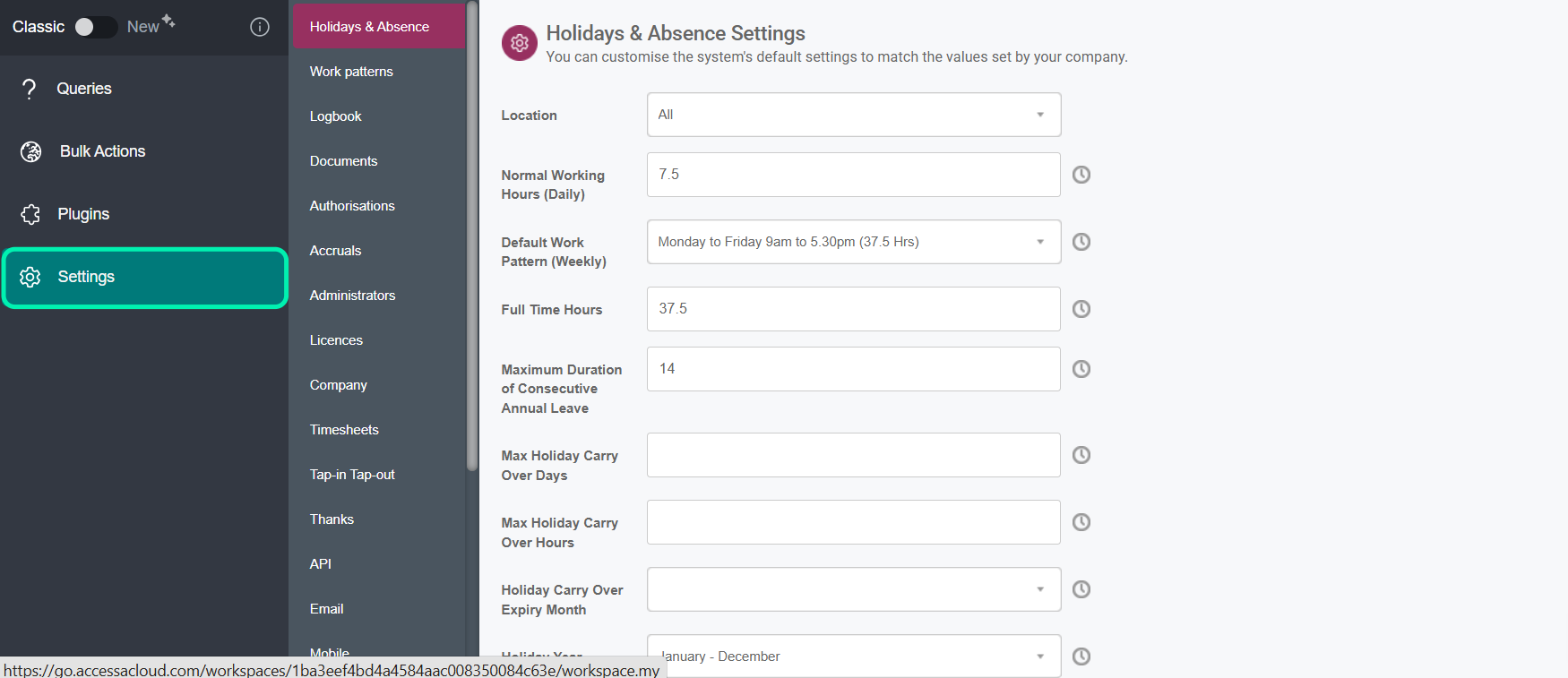Viewport: 1568px width, 678px height.
Task: Click history clock icon next to Normal Working Hours
Action: pyautogui.click(x=1081, y=175)
